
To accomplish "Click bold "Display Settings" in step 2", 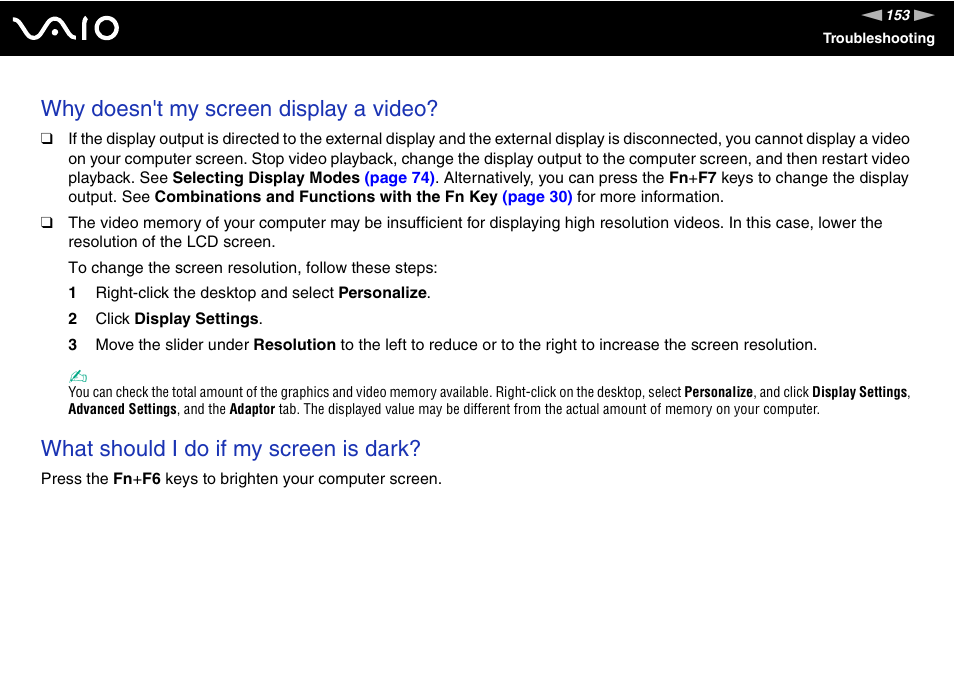I will (197, 319).
